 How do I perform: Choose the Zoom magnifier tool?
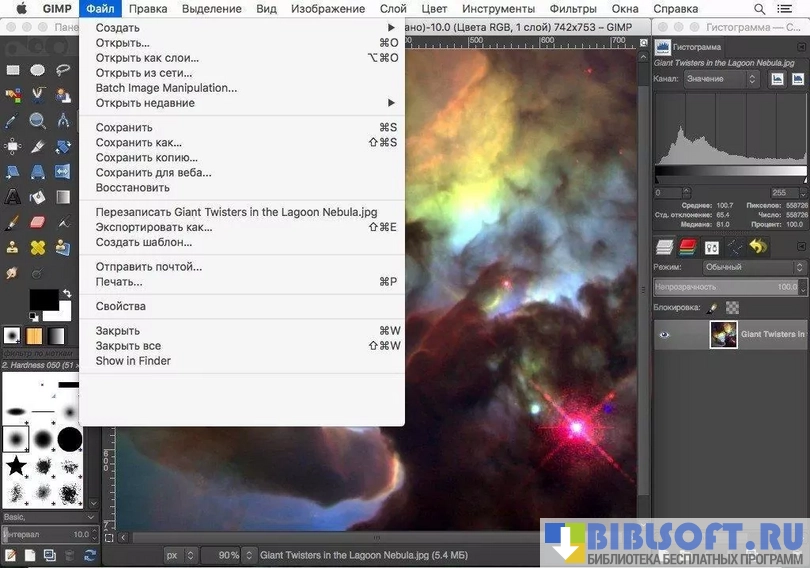(x=38, y=121)
